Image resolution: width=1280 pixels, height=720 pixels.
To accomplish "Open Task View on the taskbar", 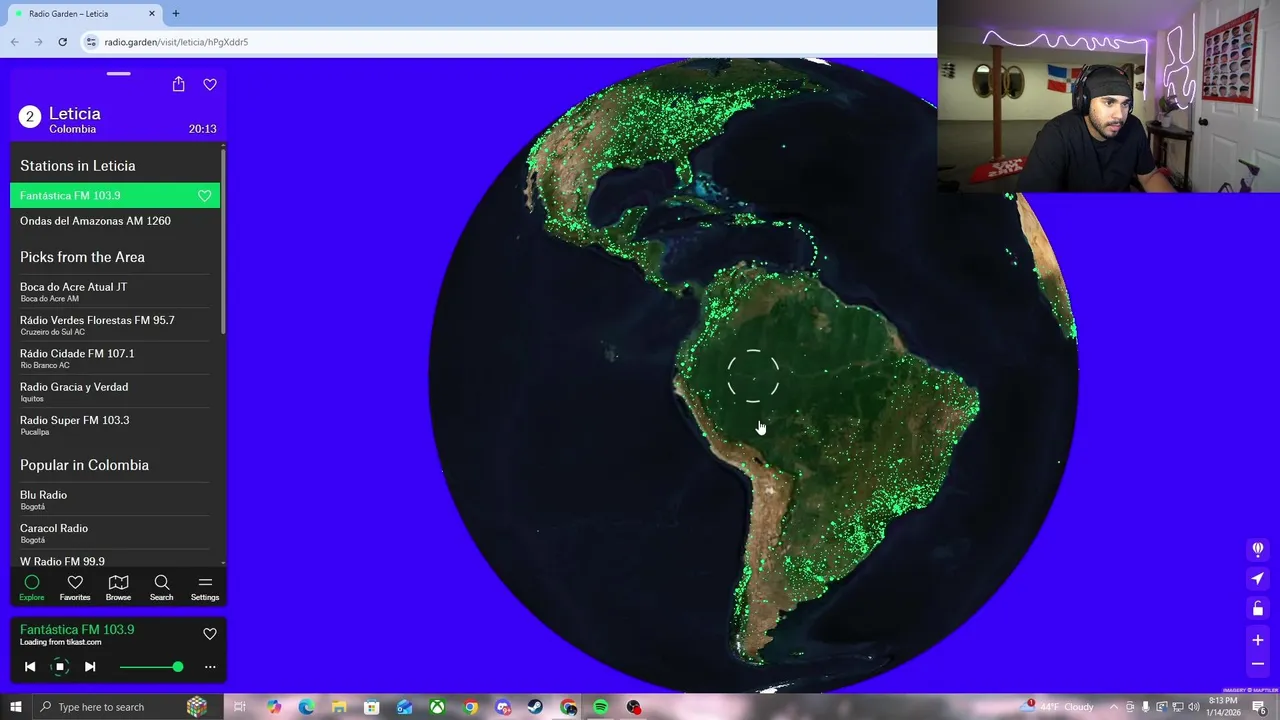I will pos(240,707).
